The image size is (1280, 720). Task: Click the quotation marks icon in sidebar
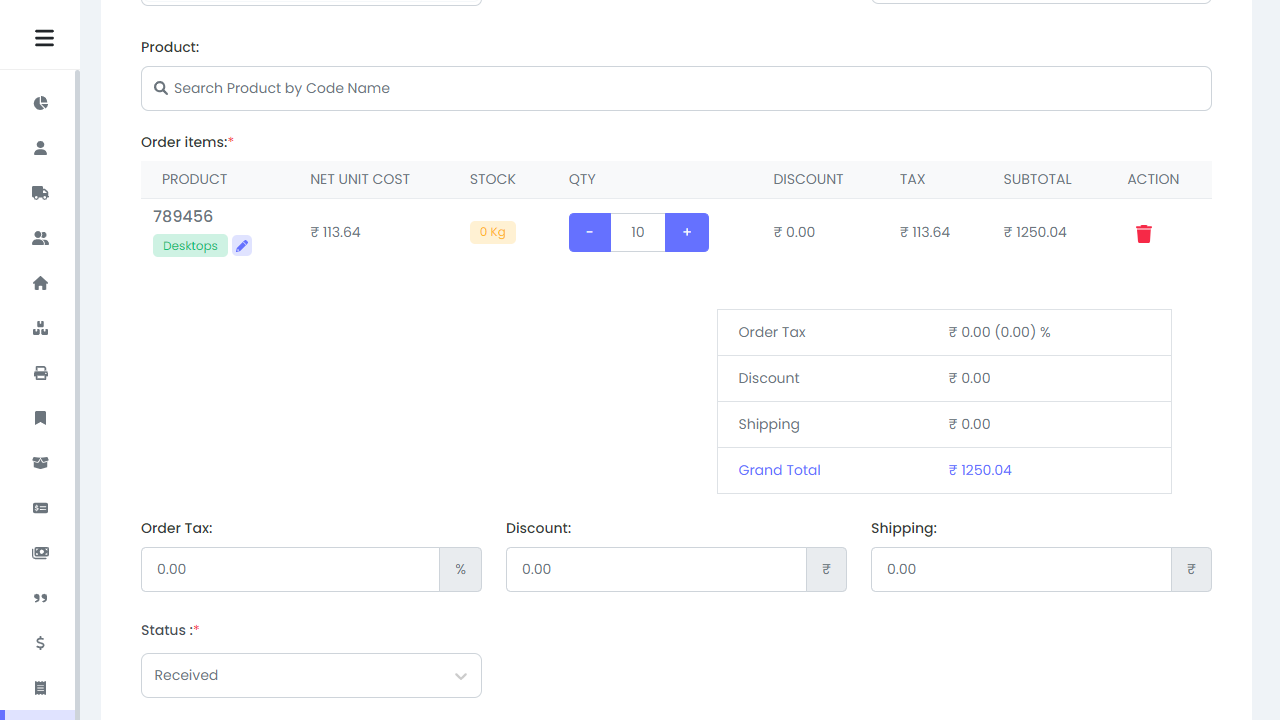coord(40,598)
